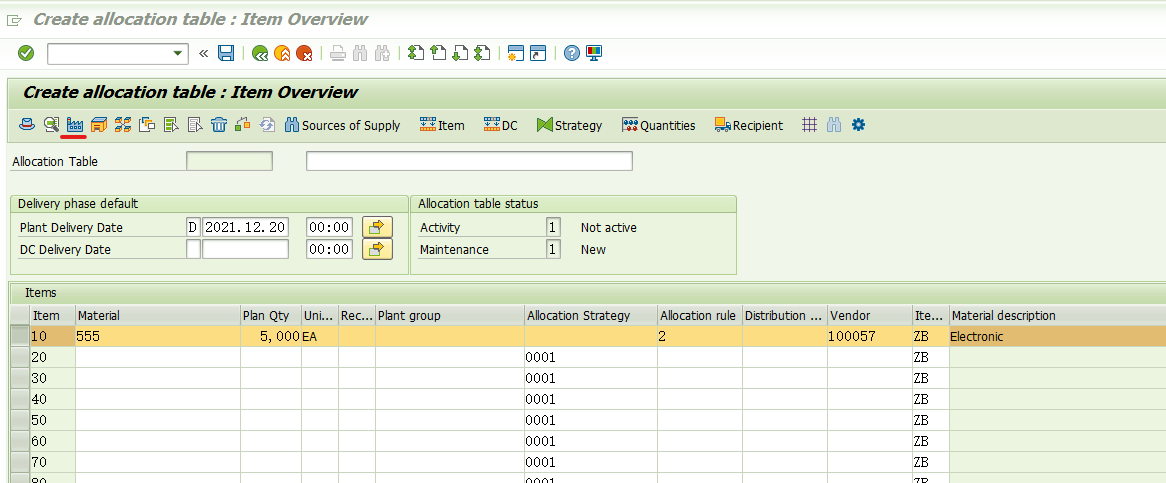Click the green checkmark Enter icon
Viewport: 1166px width, 483px height.
[26, 53]
